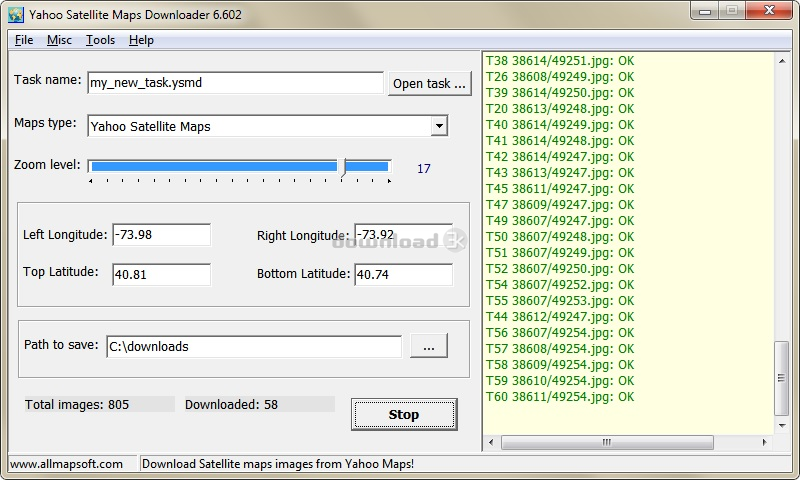
Task: Select log line T55 38607/49253.jpg
Action: pyautogui.click(x=560, y=300)
